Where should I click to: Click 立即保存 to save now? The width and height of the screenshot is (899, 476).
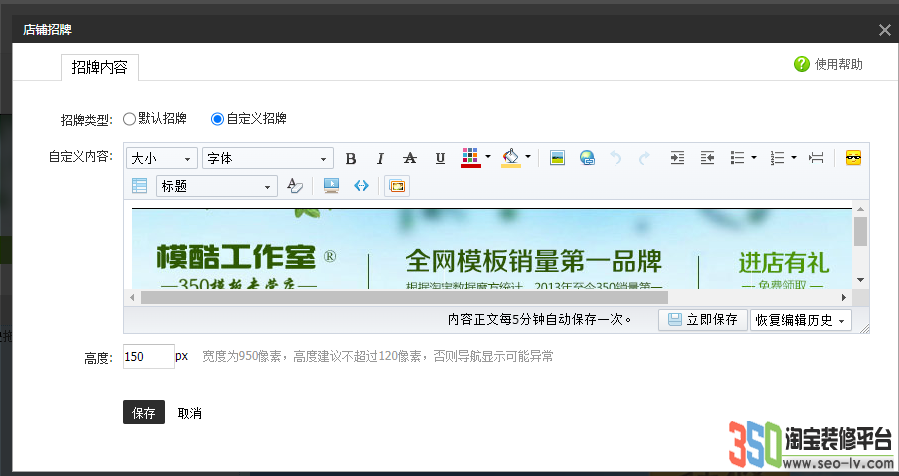703,320
